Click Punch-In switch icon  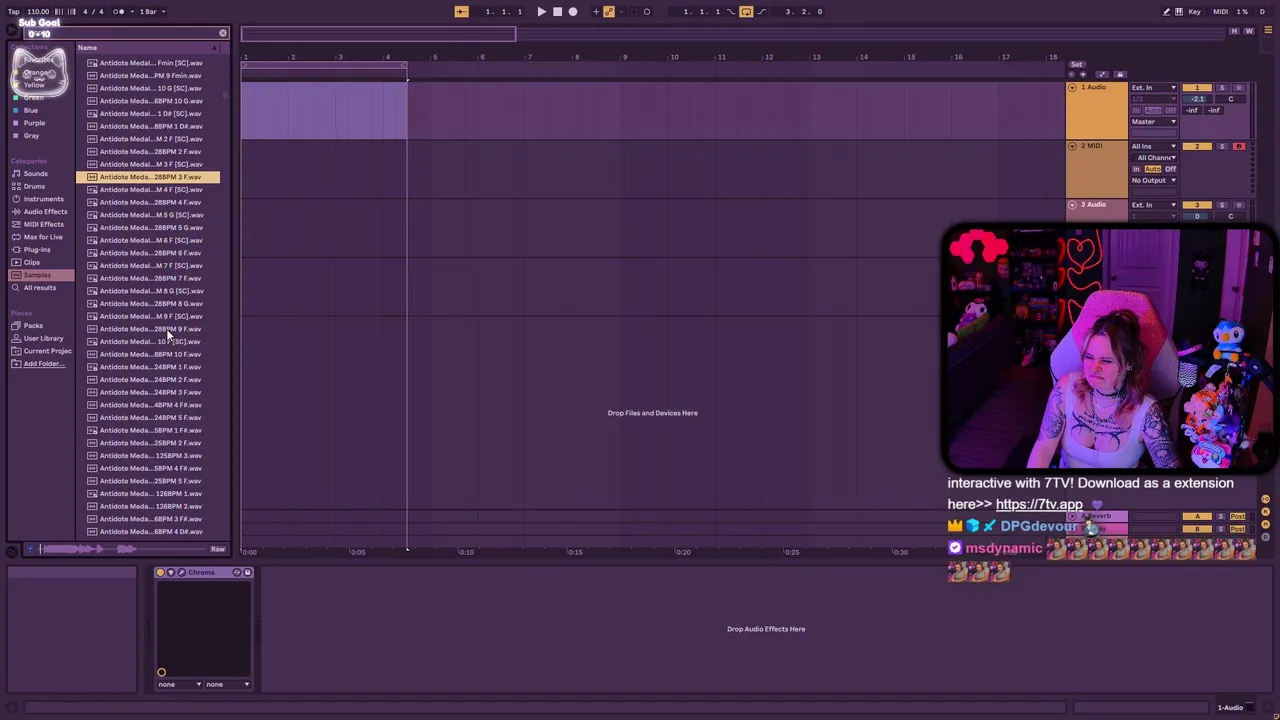point(731,12)
